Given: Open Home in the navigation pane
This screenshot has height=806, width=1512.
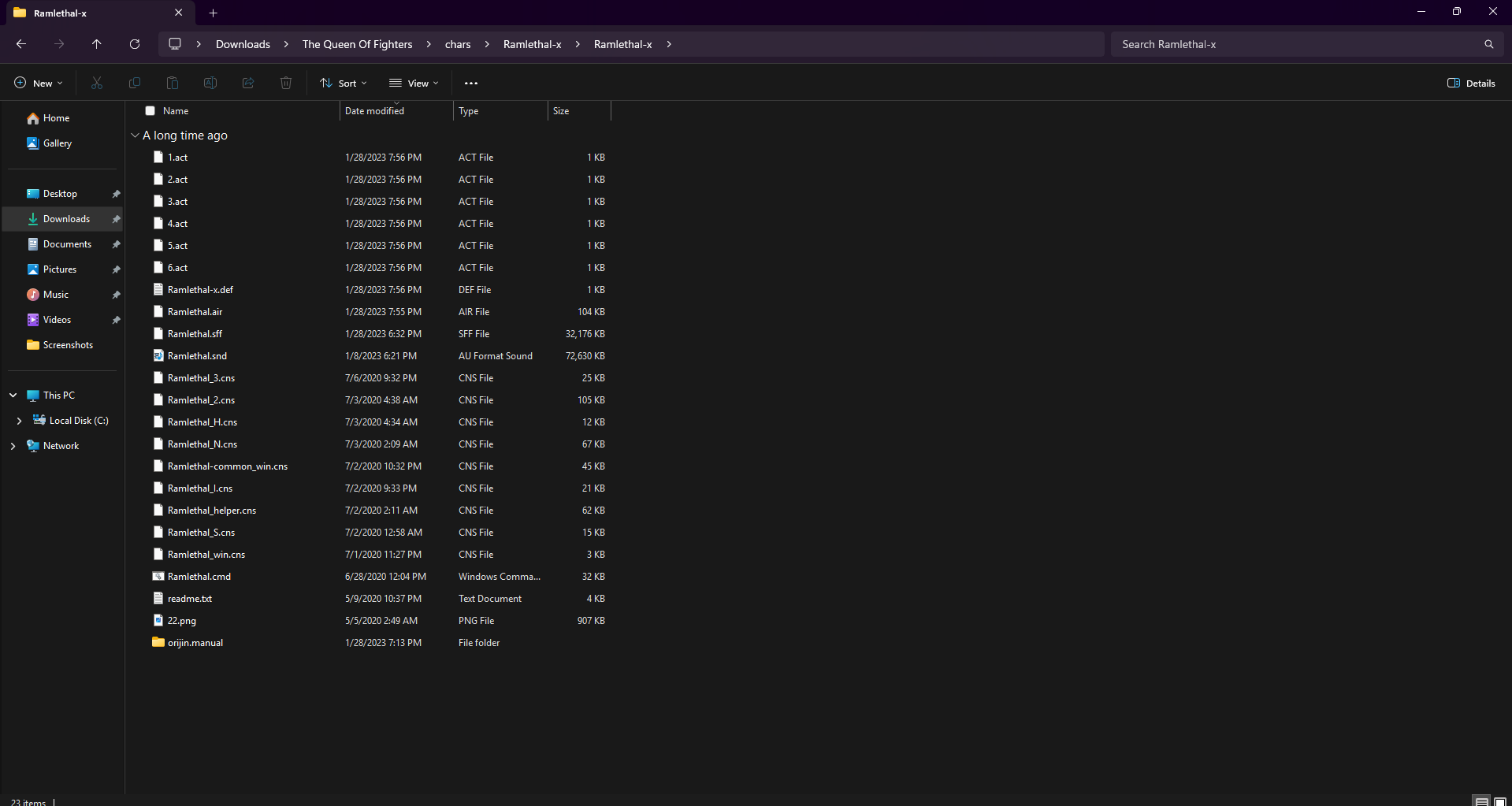Looking at the screenshot, I should pos(56,118).
